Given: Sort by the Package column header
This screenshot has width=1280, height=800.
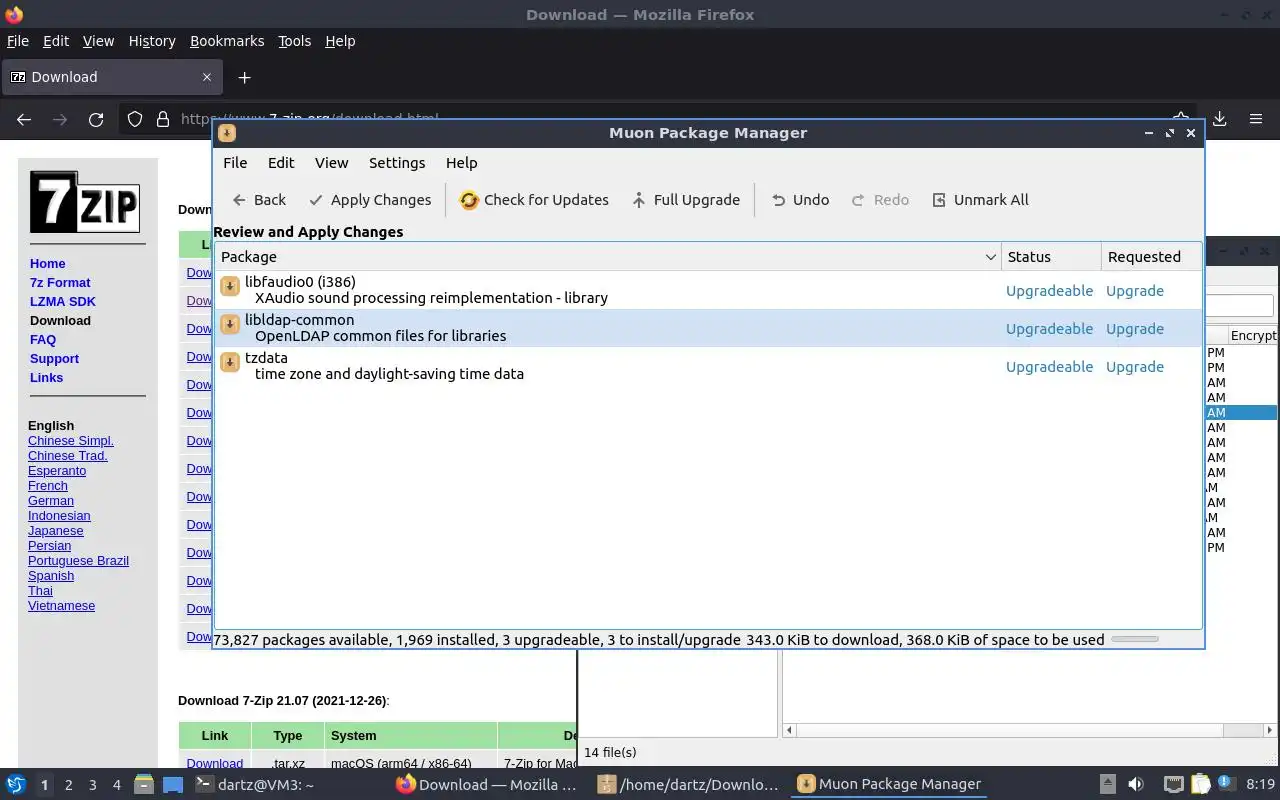Looking at the screenshot, I should coord(608,257).
